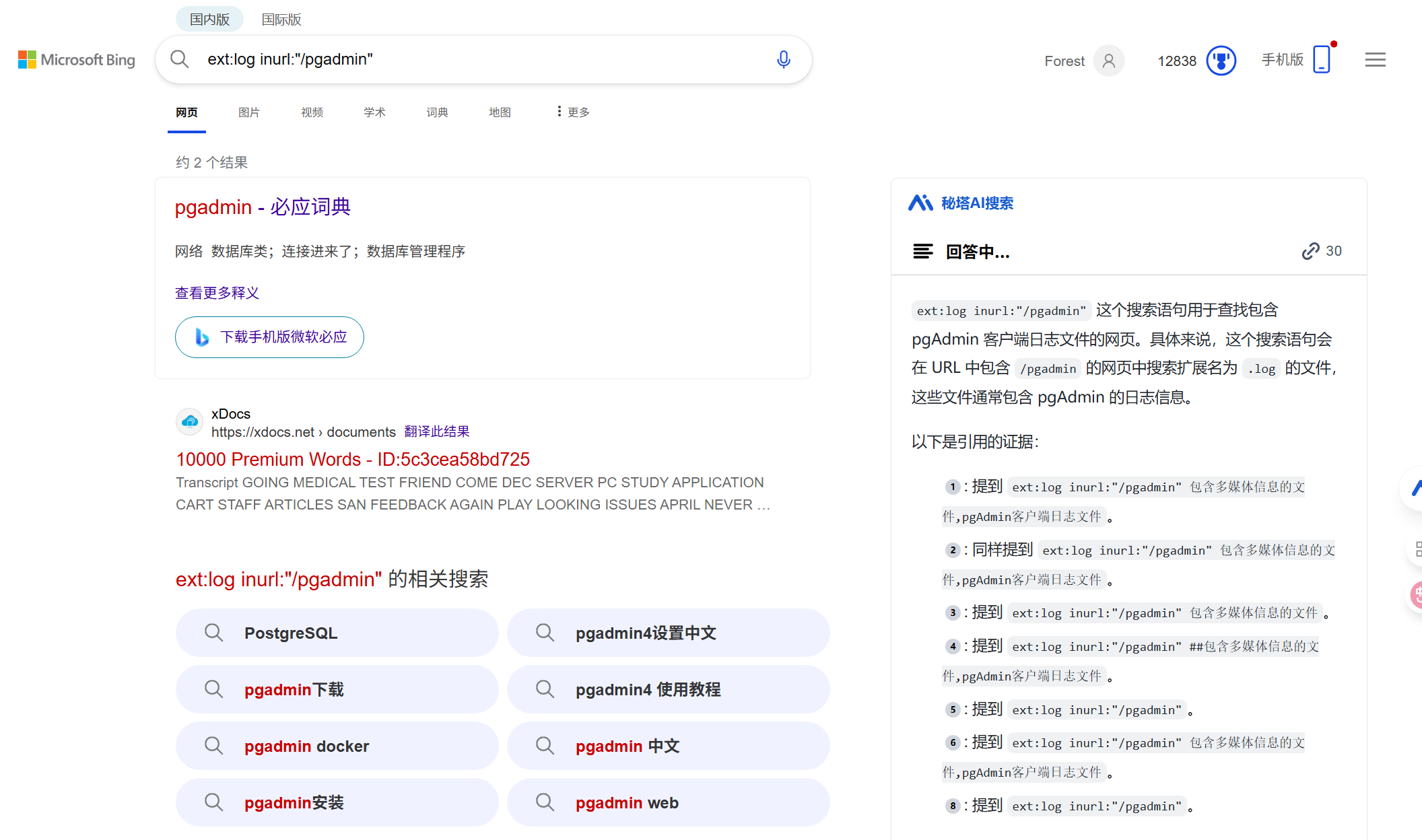The image size is (1422, 840).
Task: Select the pgadmin docker related search
Action: pos(337,746)
